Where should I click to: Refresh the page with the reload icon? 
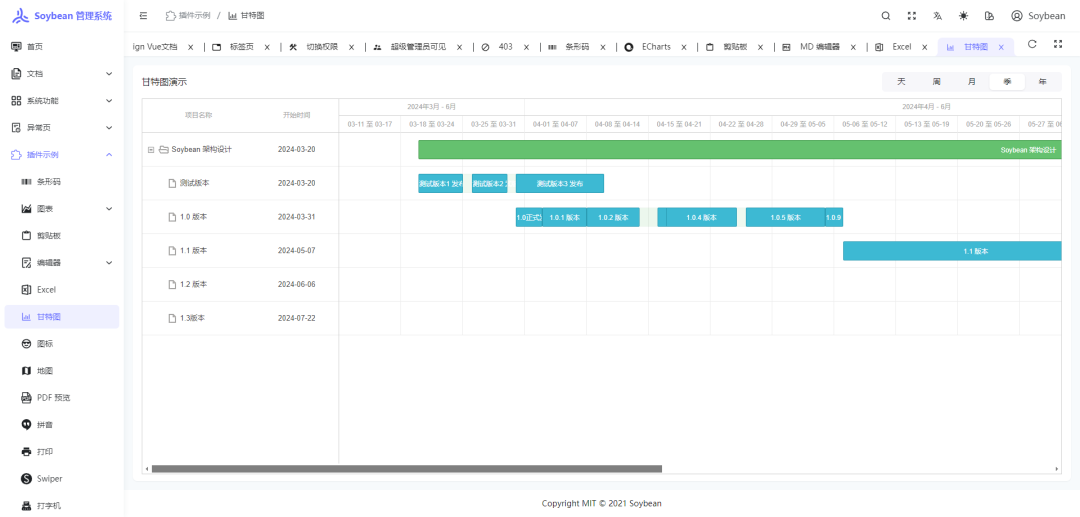click(1032, 45)
